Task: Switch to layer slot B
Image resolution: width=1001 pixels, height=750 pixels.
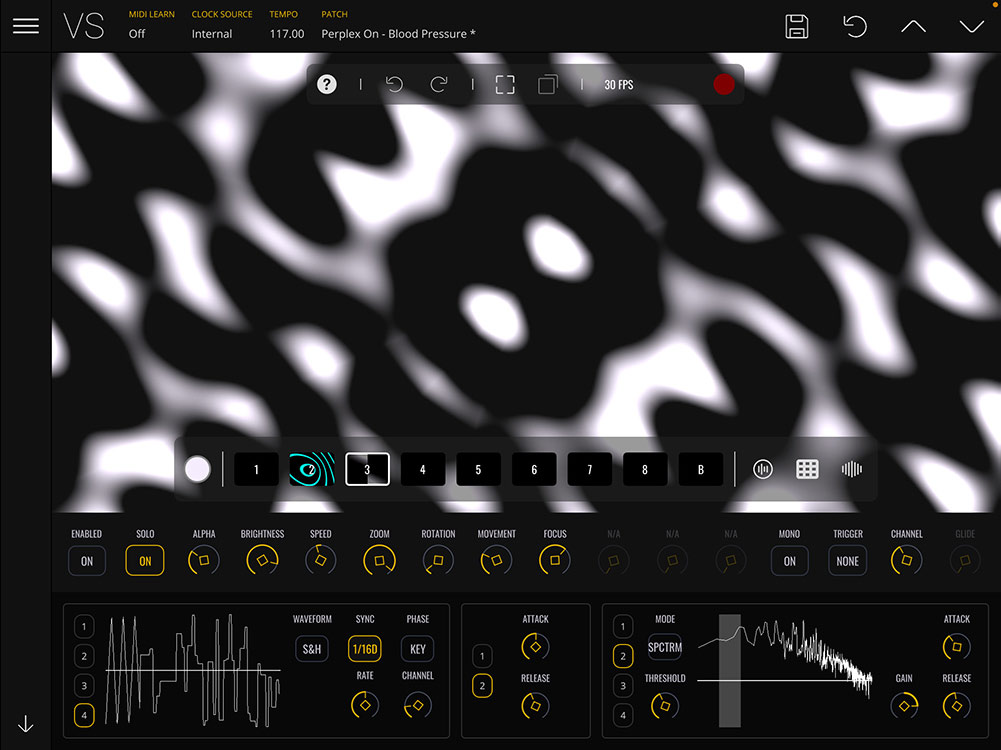Action: point(700,469)
